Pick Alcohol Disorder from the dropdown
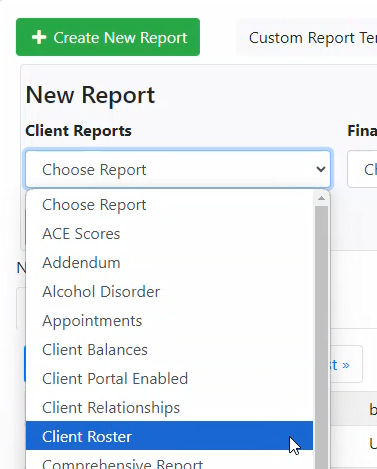377x469 pixels. point(169,292)
